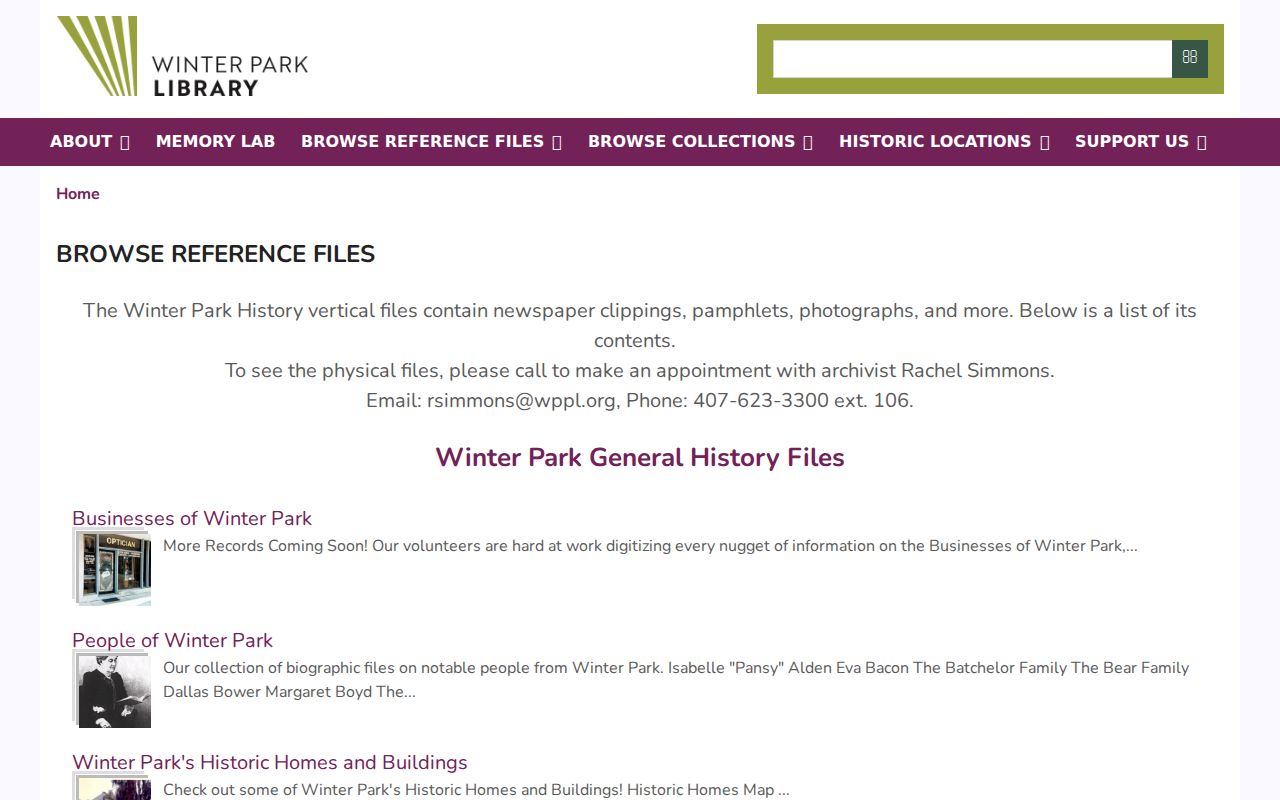Screen dimensions: 1280x800
Task: Click the Winter Park General History Files heading
Action: [x=640, y=457]
